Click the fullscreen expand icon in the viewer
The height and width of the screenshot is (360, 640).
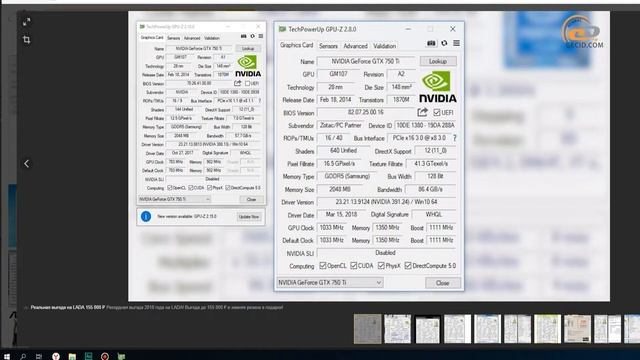tap(27, 22)
